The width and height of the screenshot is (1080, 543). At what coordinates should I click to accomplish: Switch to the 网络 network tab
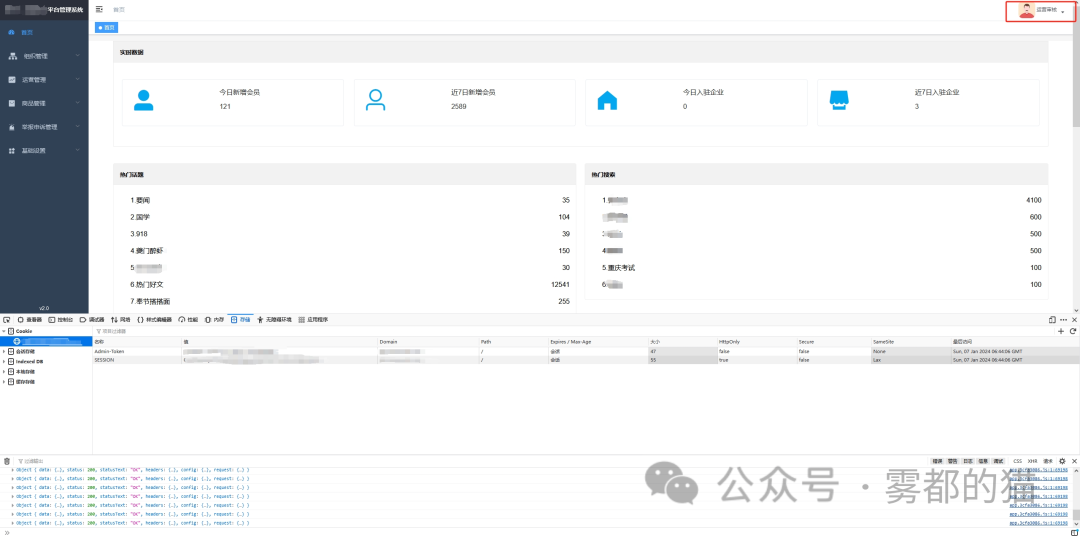pyautogui.click(x=121, y=320)
